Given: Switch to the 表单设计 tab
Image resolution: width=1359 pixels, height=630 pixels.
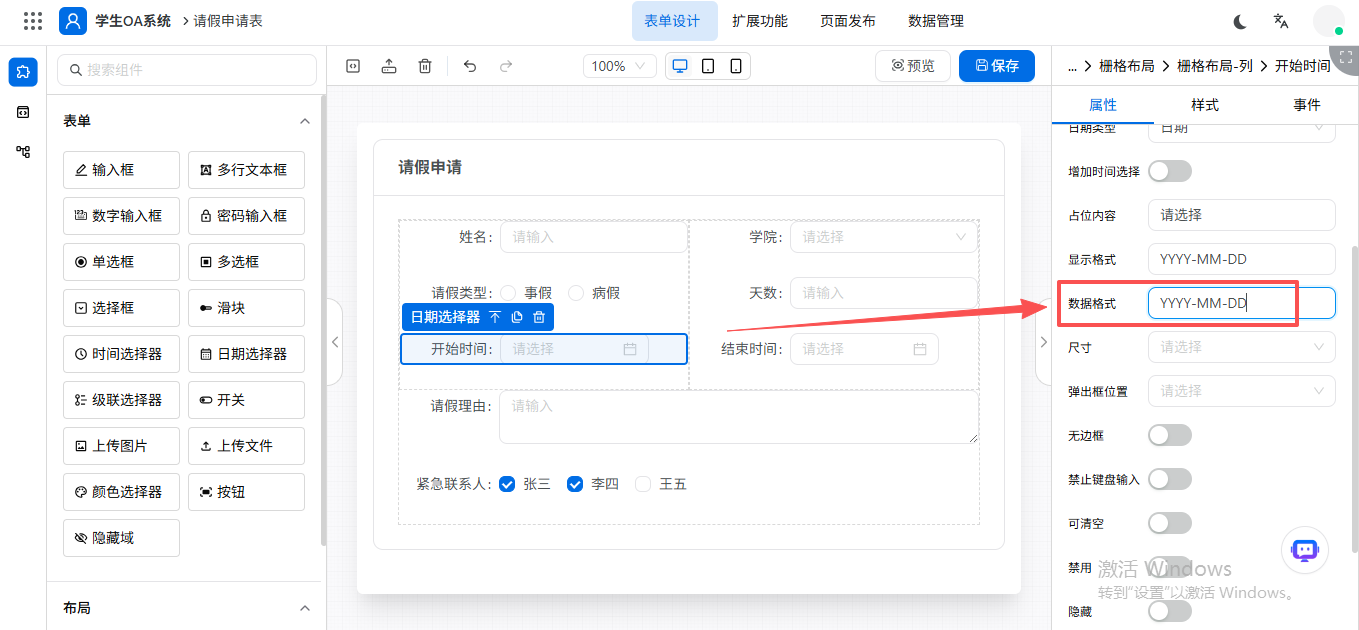Looking at the screenshot, I should pyautogui.click(x=672, y=21).
